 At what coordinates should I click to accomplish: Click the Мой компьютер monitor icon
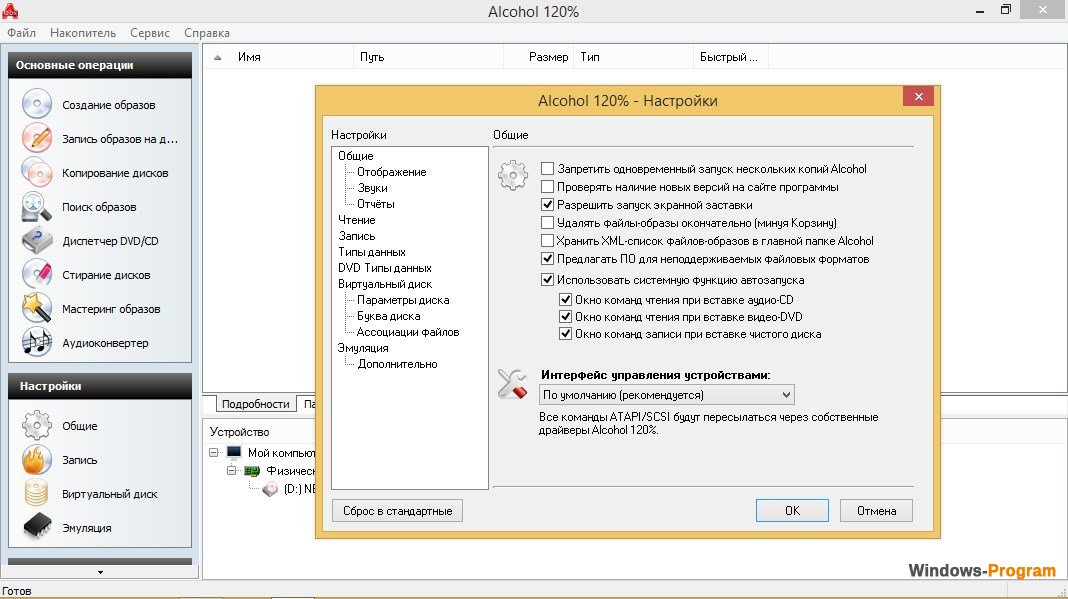[234, 452]
